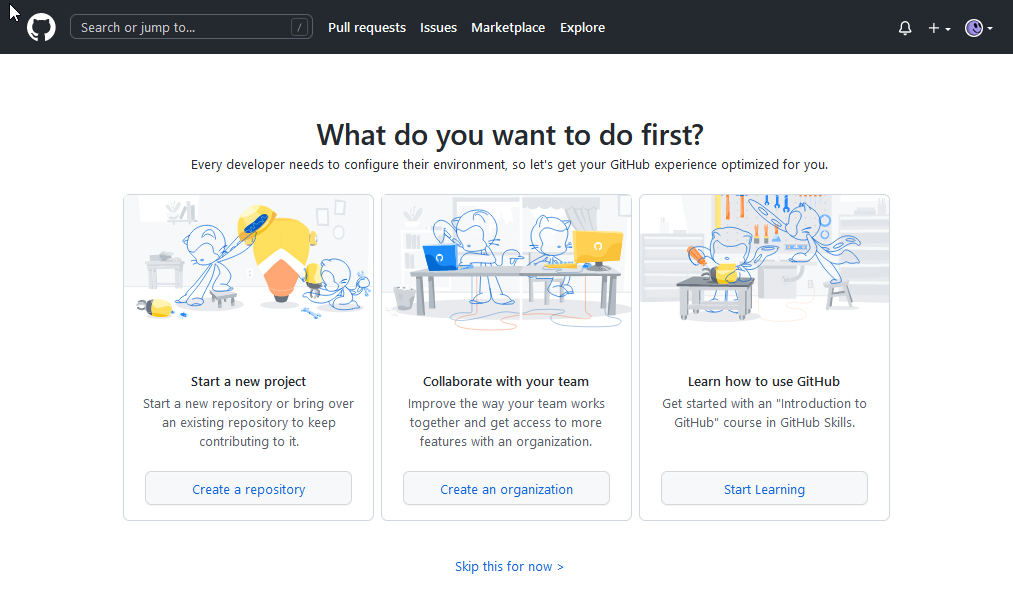Click the Start Learning button

[x=764, y=489]
